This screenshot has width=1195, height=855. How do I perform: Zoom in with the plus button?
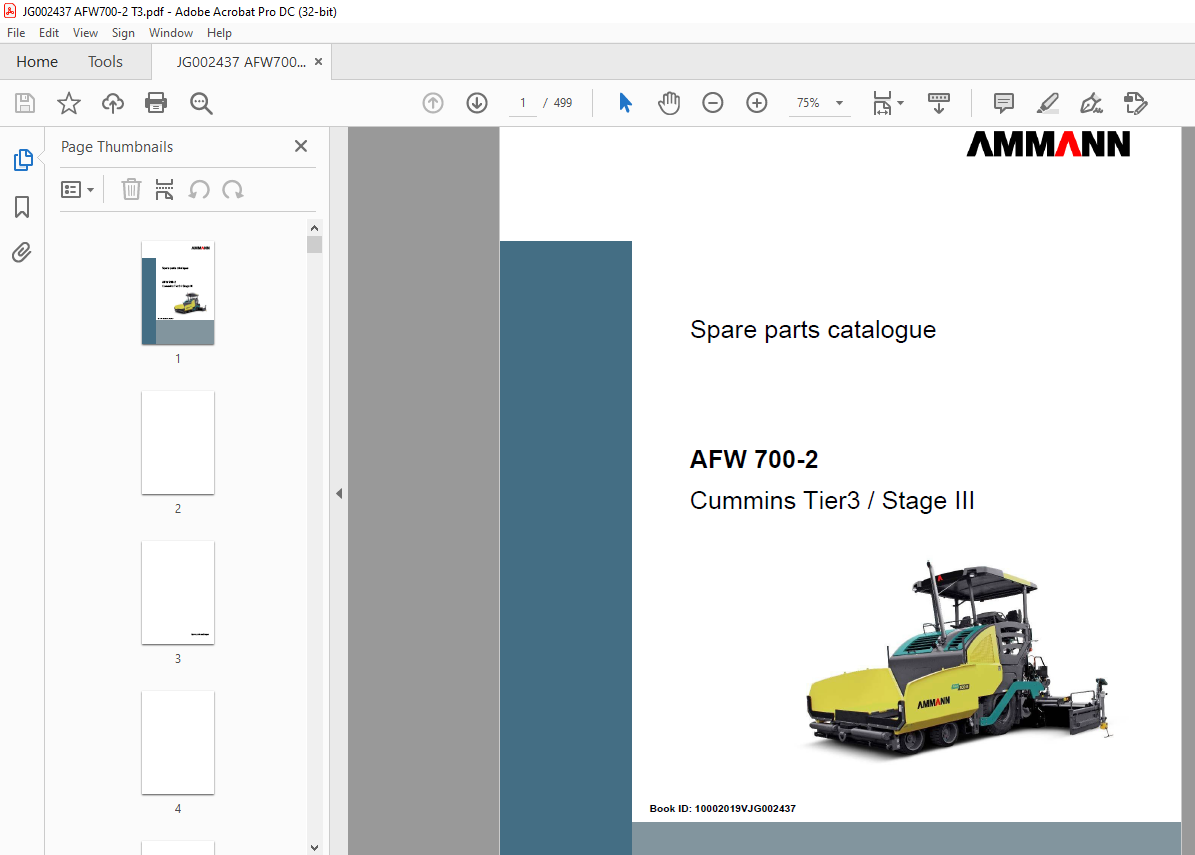click(757, 103)
